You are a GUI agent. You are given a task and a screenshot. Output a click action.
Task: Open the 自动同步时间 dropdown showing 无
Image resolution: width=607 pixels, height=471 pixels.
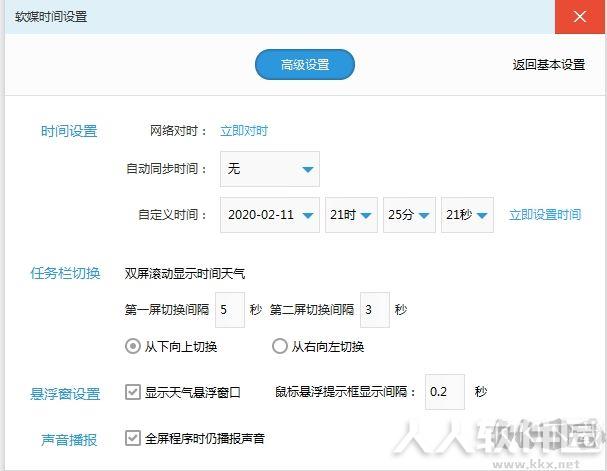270,169
